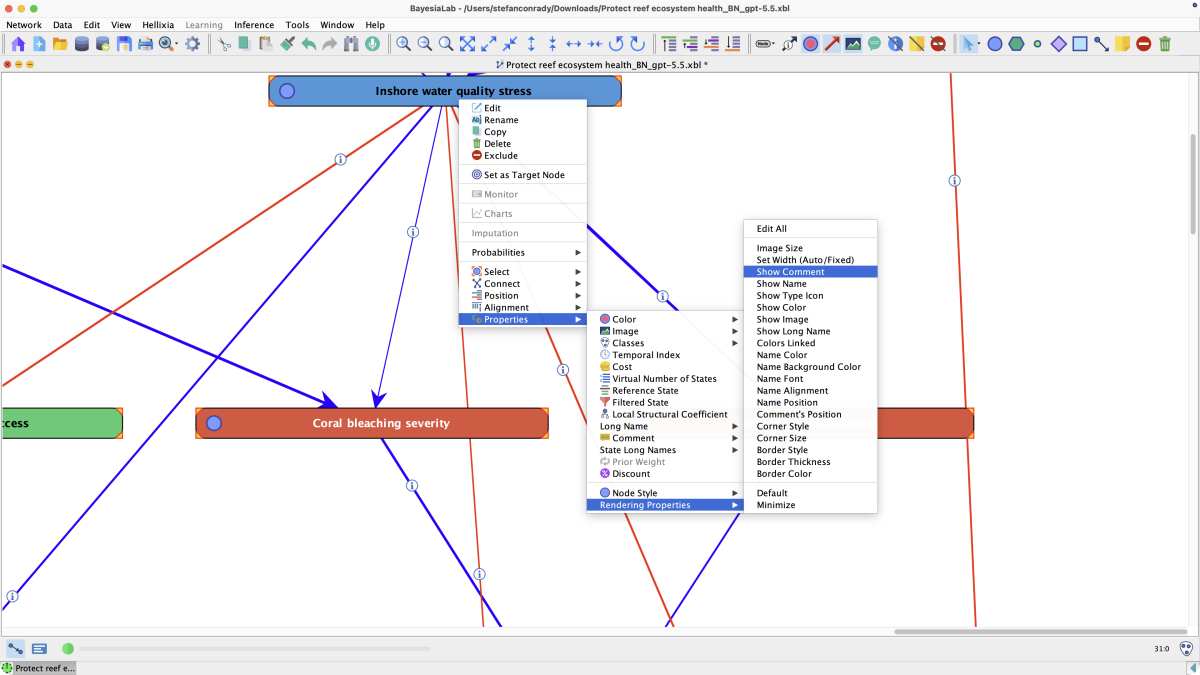Toggle the red arrow arc display button
Screen dimensions: 1200x675
pyautogui.click(x=832, y=44)
